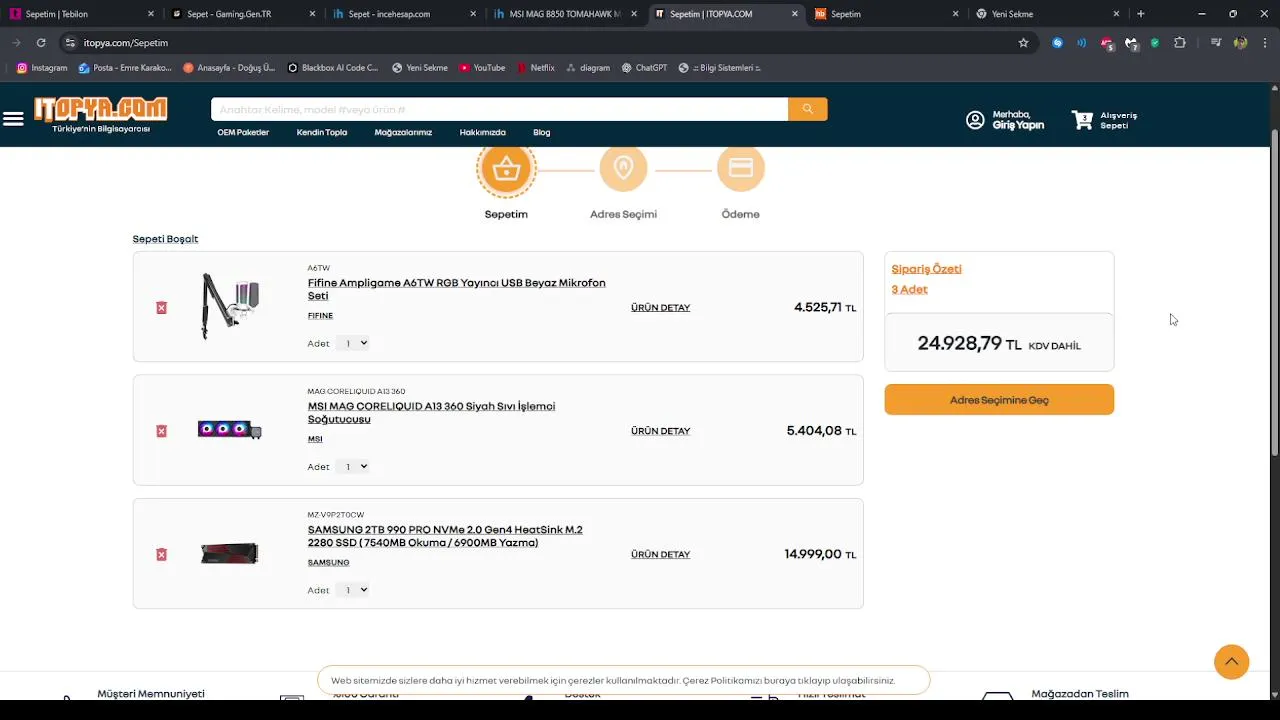Switch to Sepet - incehesap.com tab
Image resolution: width=1280 pixels, height=720 pixels.
406,14
